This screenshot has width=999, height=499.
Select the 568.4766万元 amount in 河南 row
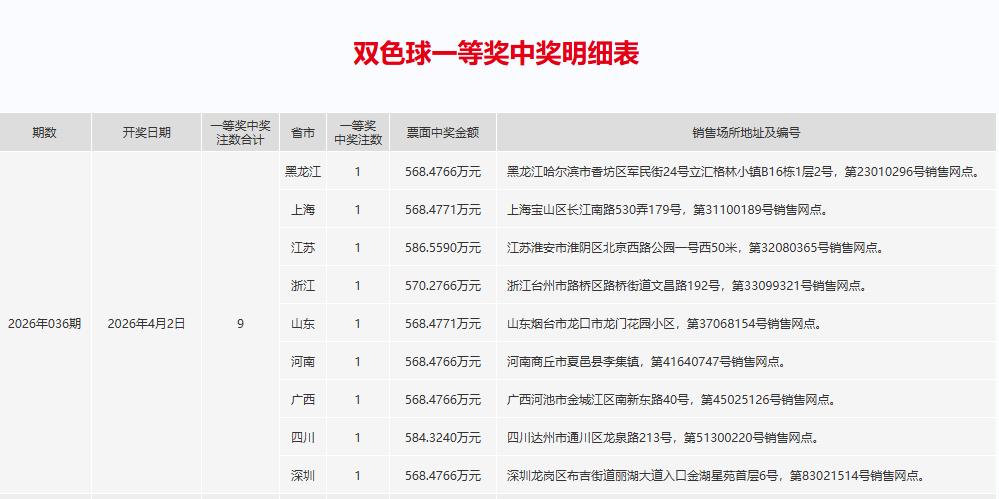point(443,362)
